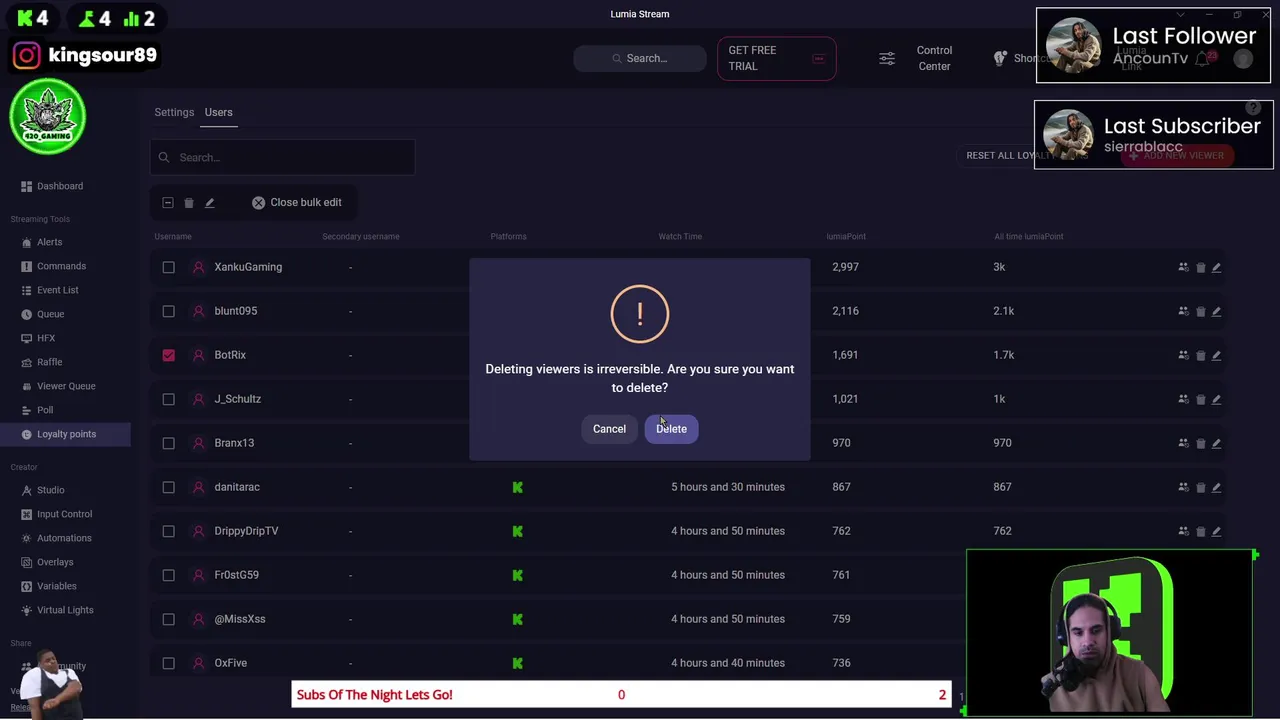
Task: Click the user-group icon in blunt095 row
Action: tap(1184, 311)
